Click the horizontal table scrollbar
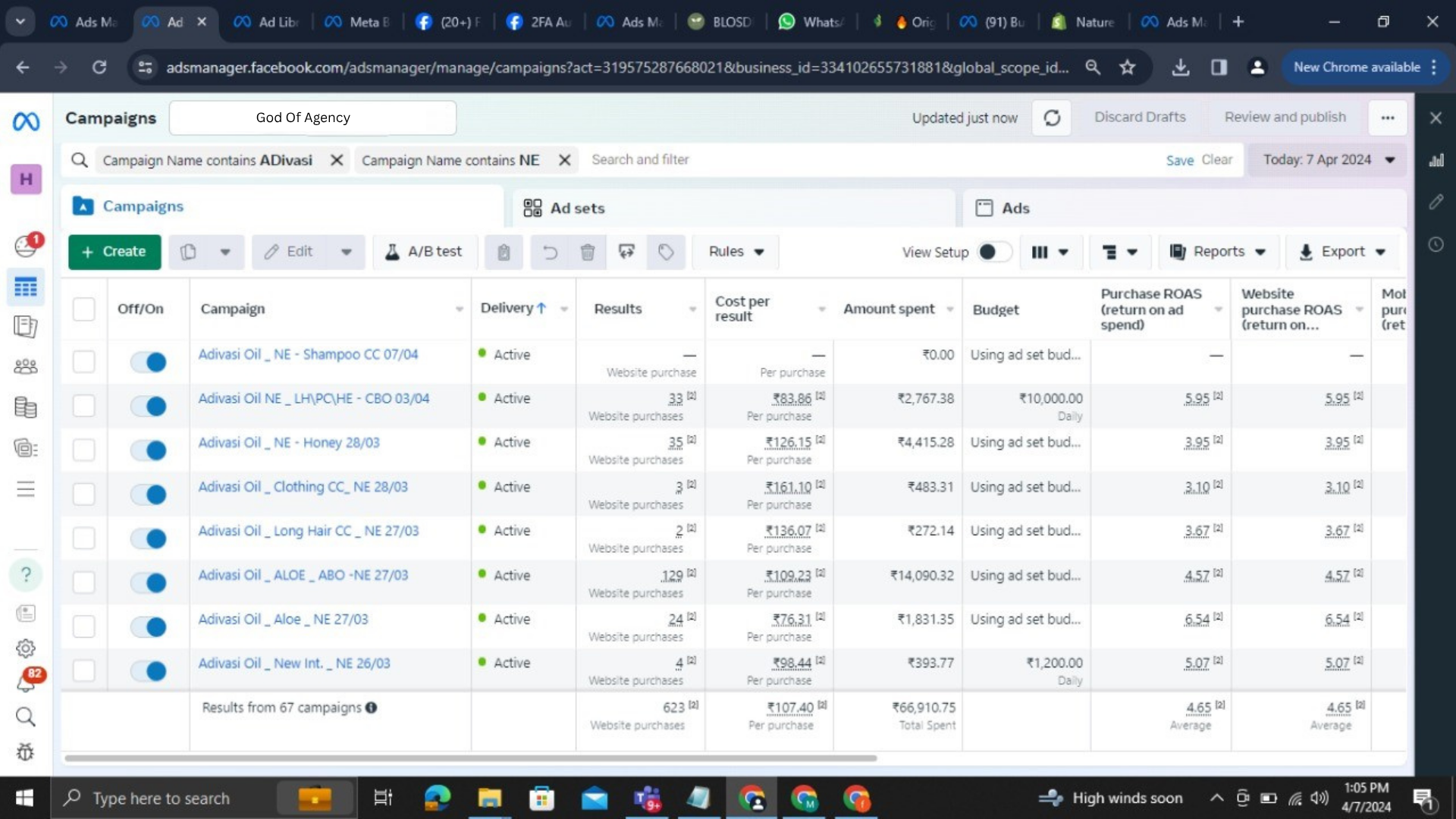1456x819 pixels. click(x=470, y=758)
